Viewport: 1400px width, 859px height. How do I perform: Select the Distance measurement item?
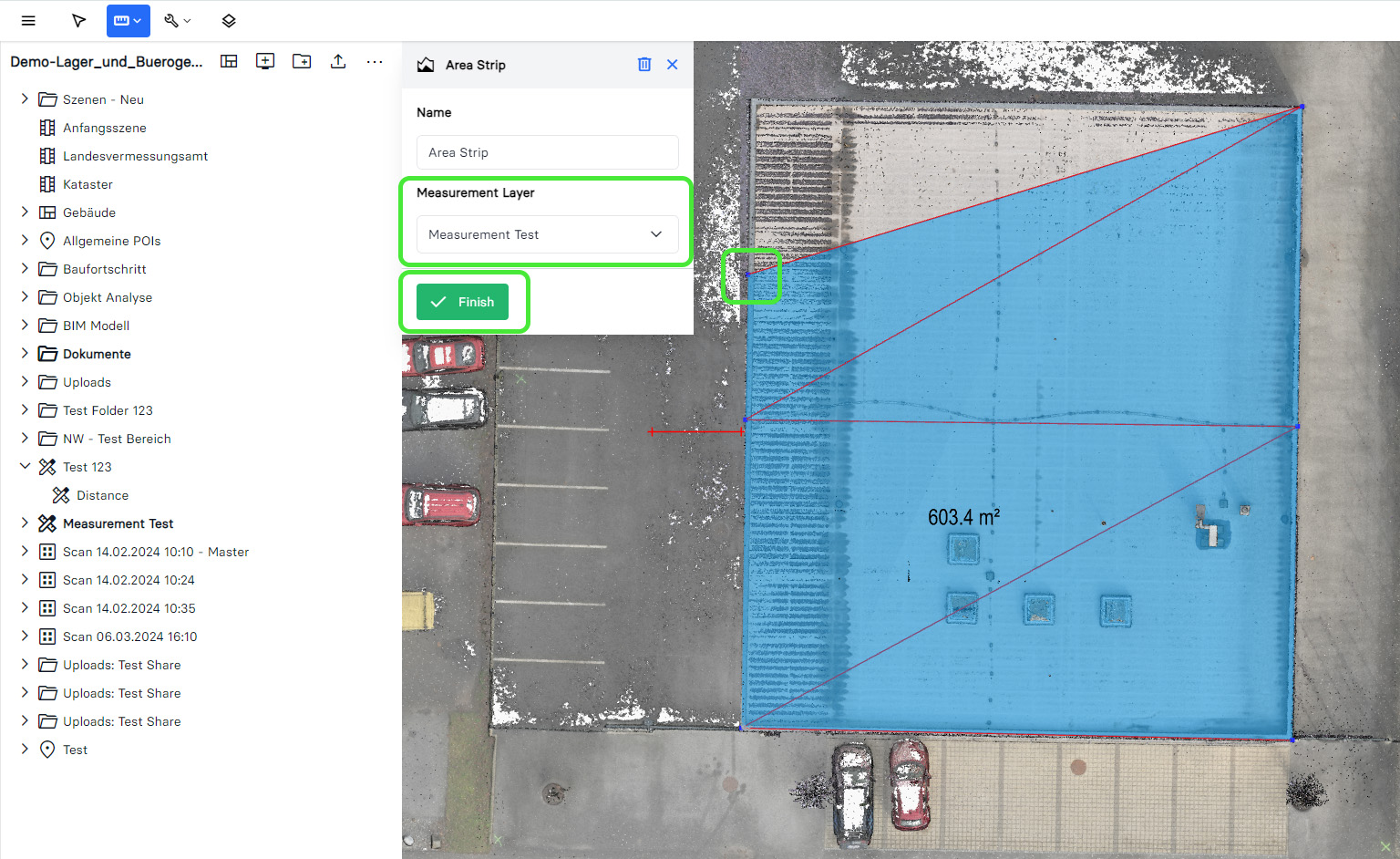coord(102,495)
